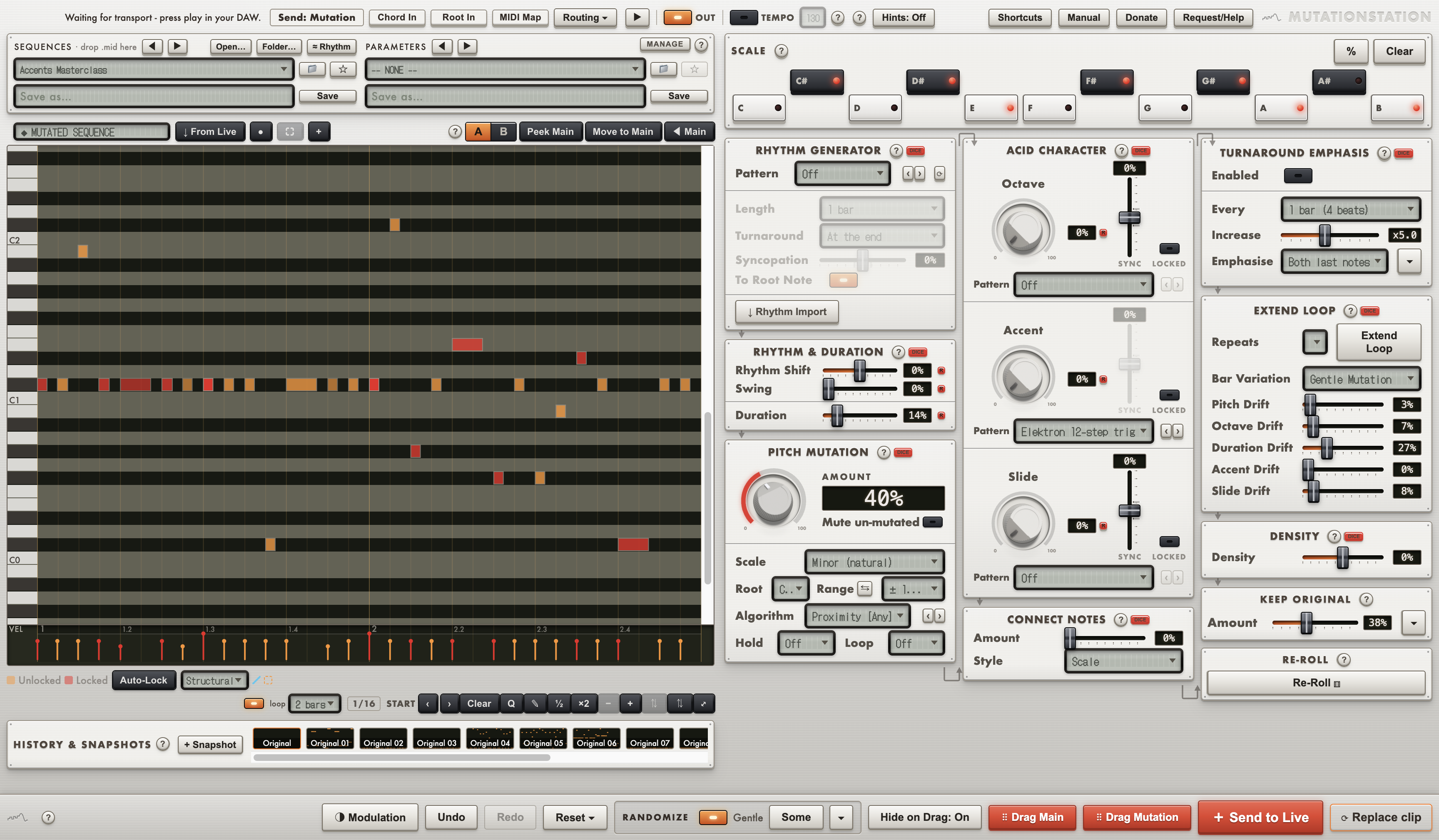Open the help icon next to KEEP ORIGINAL
Screen dimensions: 1439x840
pyautogui.click(x=1366, y=599)
